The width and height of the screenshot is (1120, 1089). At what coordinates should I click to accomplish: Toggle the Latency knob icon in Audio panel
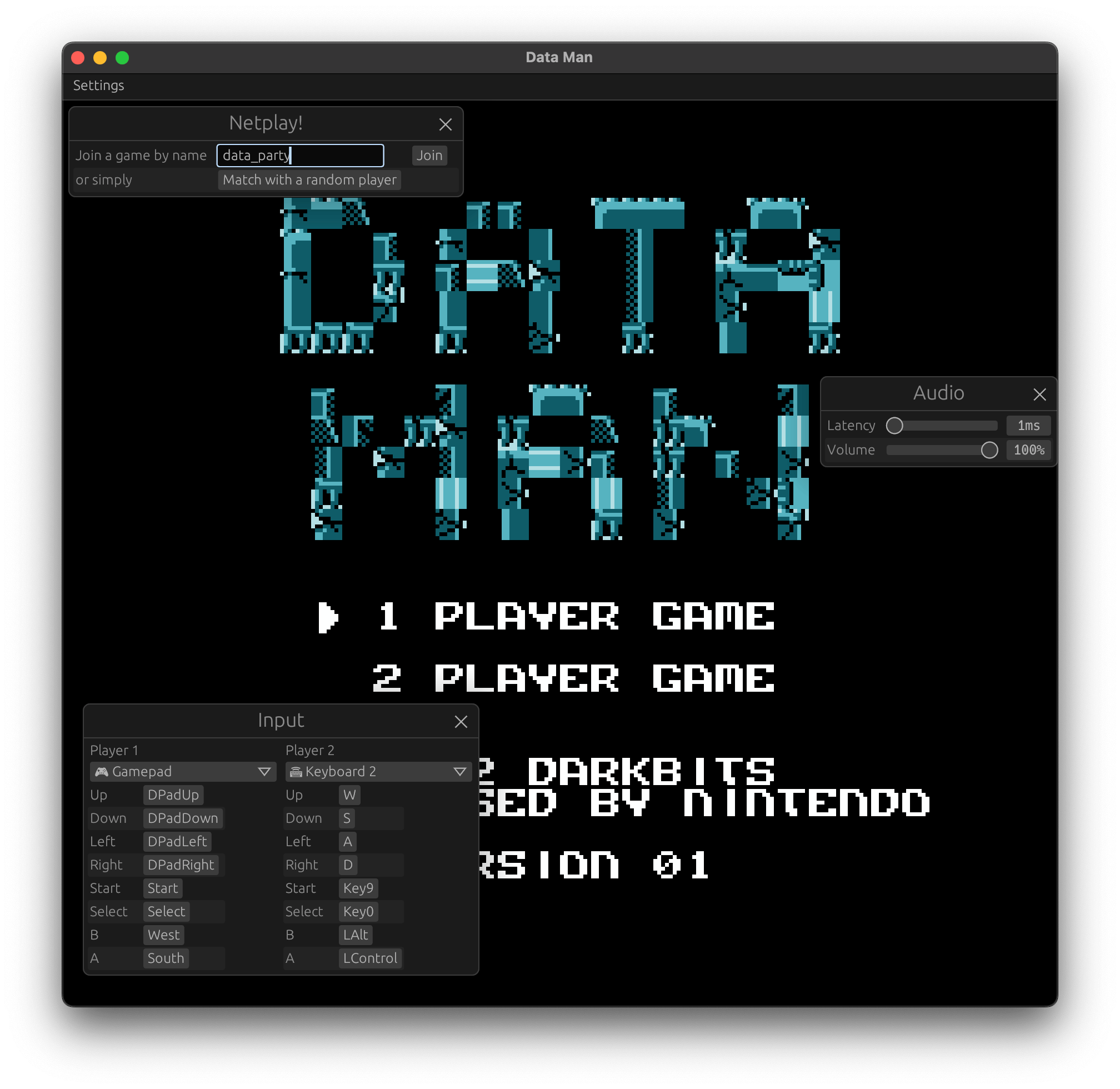click(x=893, y=425)
